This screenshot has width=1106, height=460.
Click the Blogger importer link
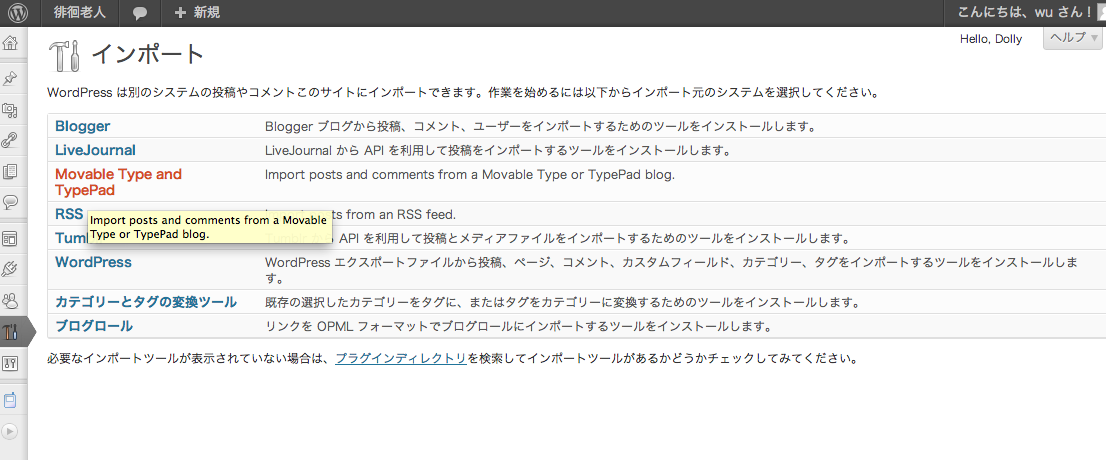click(x=83, y=126)
